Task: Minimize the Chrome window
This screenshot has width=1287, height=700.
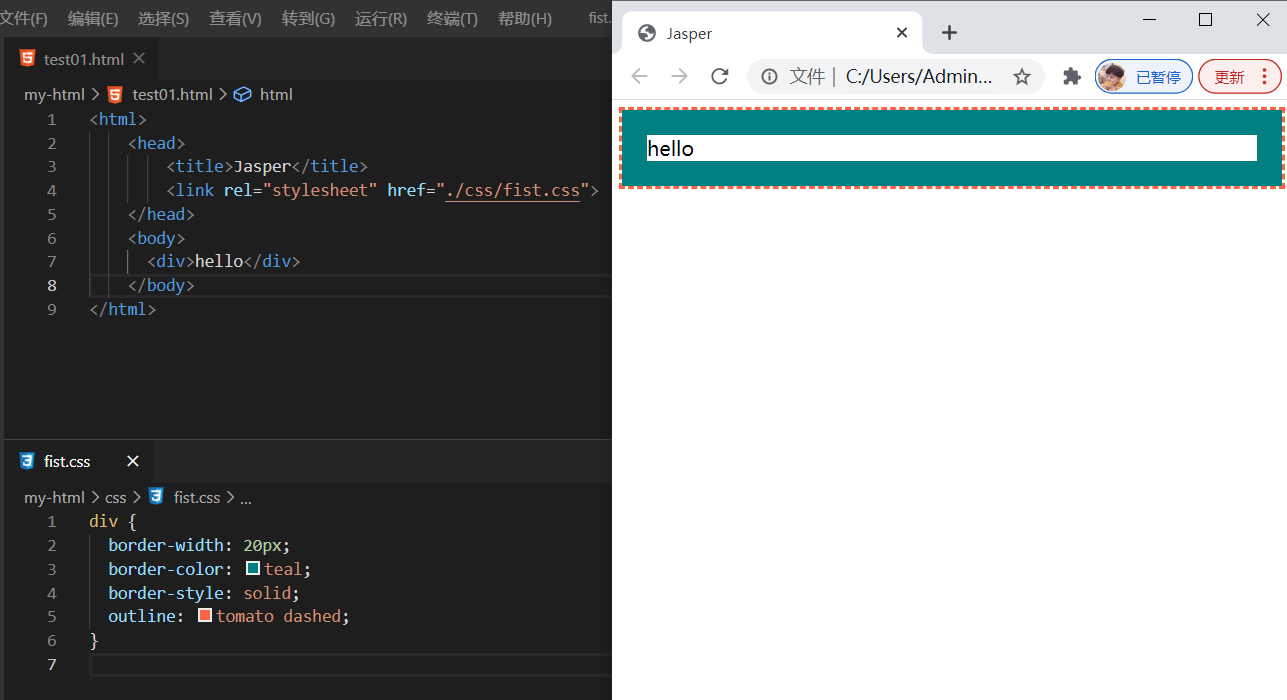Action: coord(1149,19)
